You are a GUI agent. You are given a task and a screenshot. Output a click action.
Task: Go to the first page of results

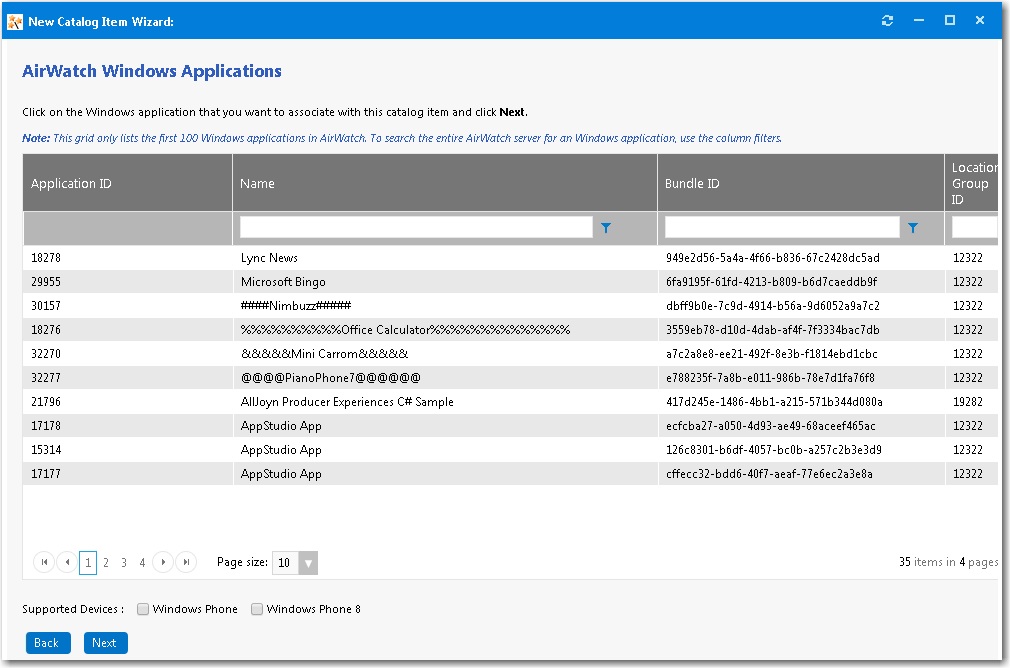click(x=44, y=563)
